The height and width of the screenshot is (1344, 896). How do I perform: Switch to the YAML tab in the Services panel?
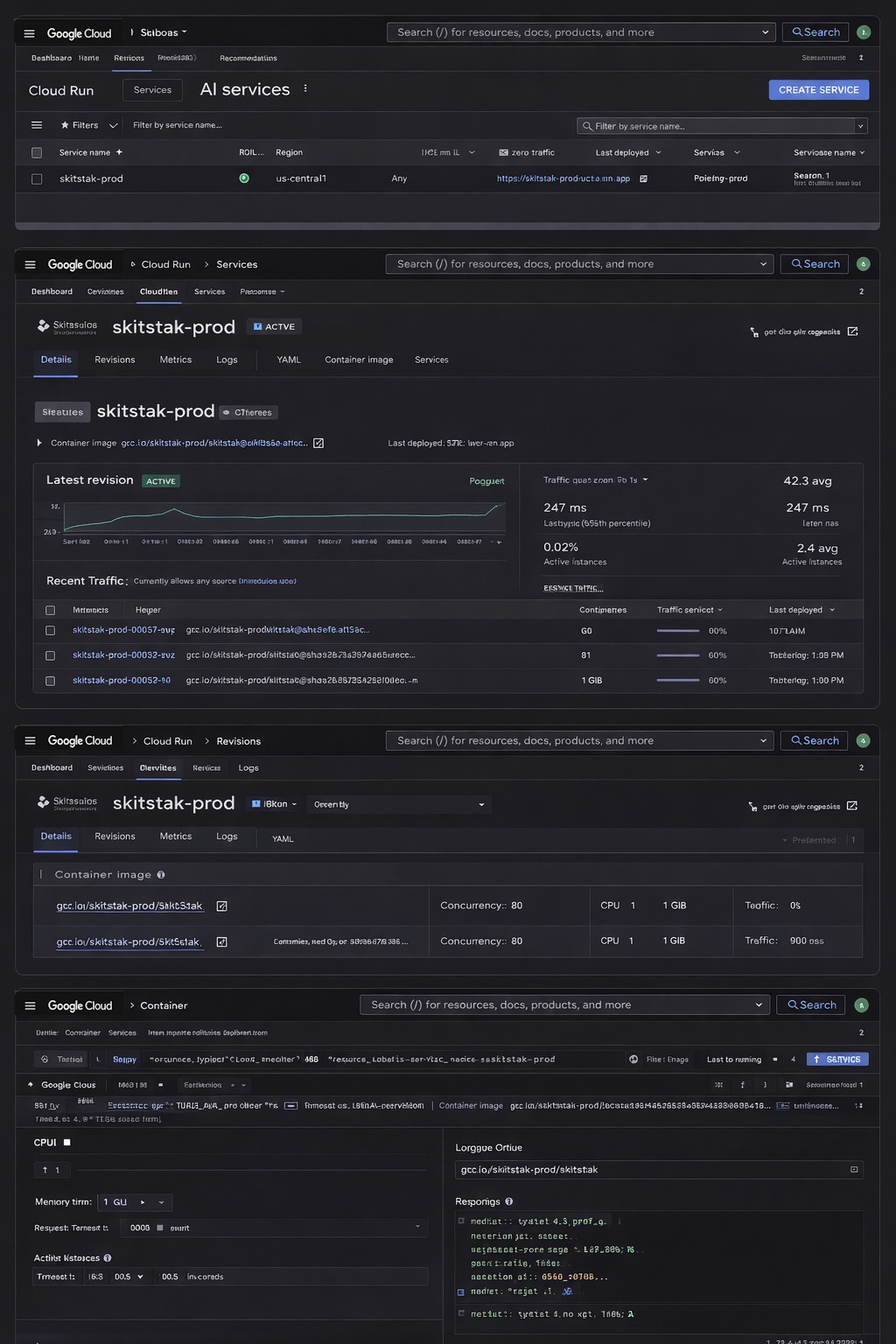[289, 360]
